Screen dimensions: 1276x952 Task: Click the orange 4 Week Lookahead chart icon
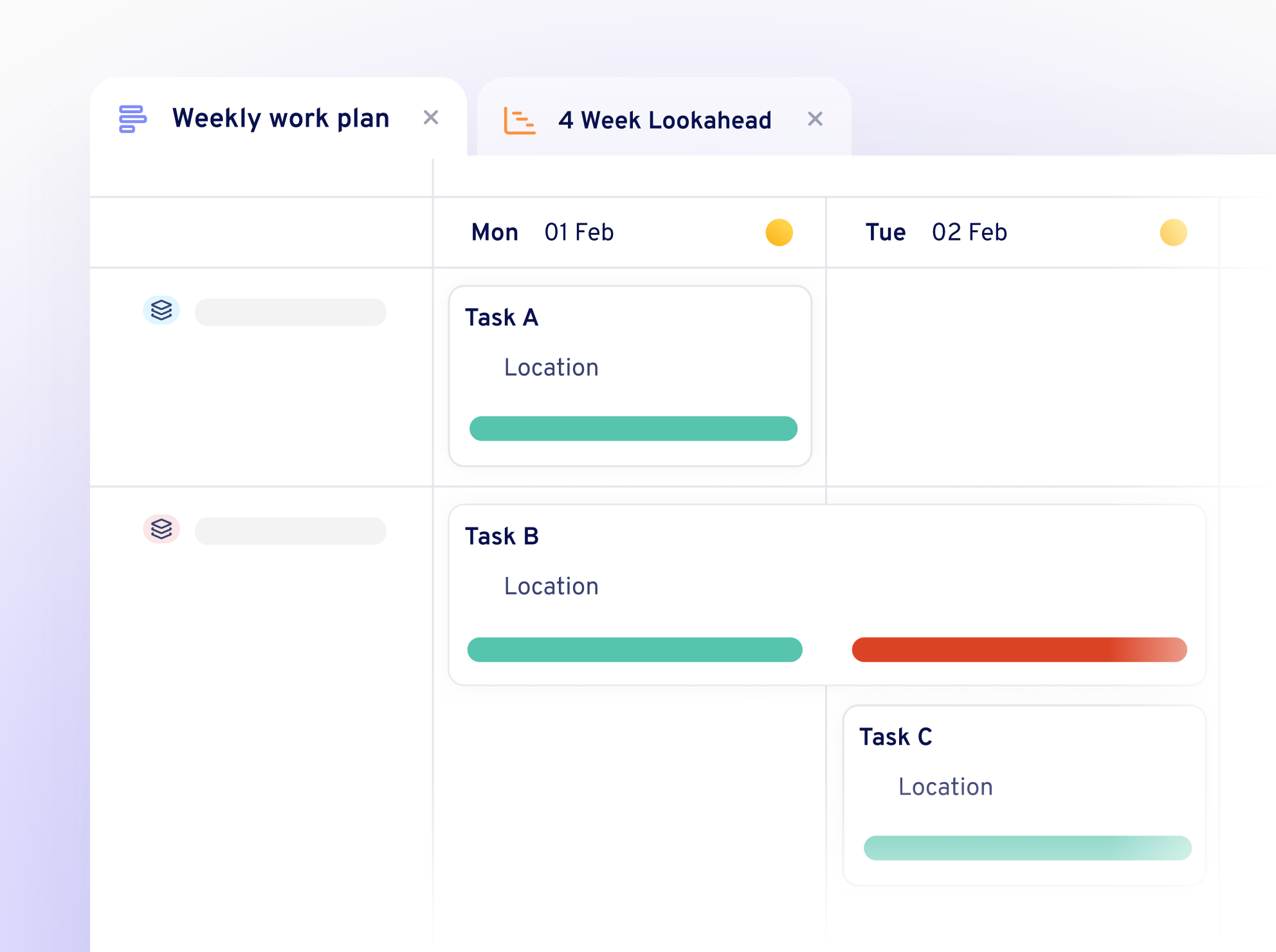518,120
